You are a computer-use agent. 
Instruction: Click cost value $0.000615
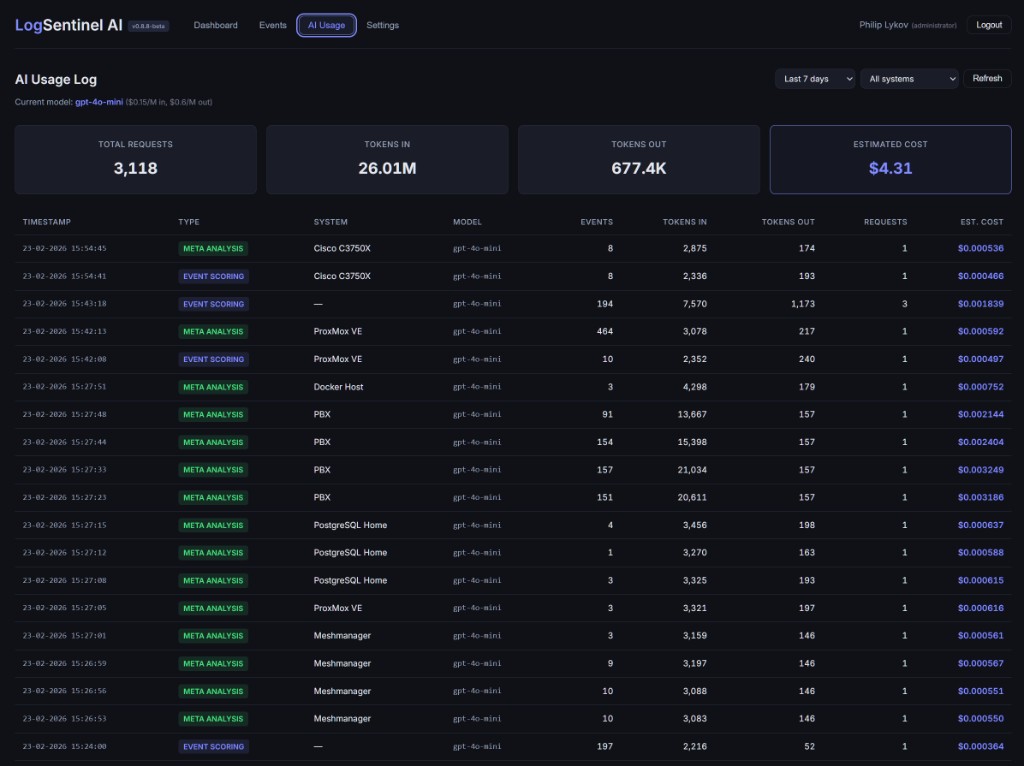(980, 580)
